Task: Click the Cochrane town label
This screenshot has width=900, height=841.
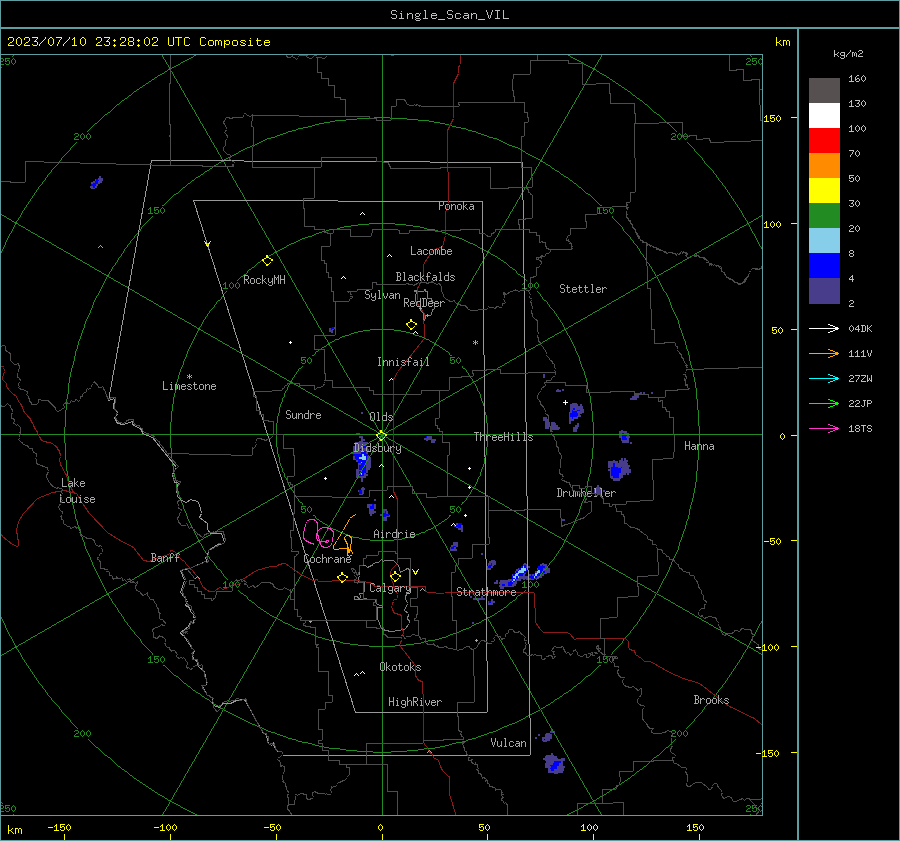Action: (327, 559)
